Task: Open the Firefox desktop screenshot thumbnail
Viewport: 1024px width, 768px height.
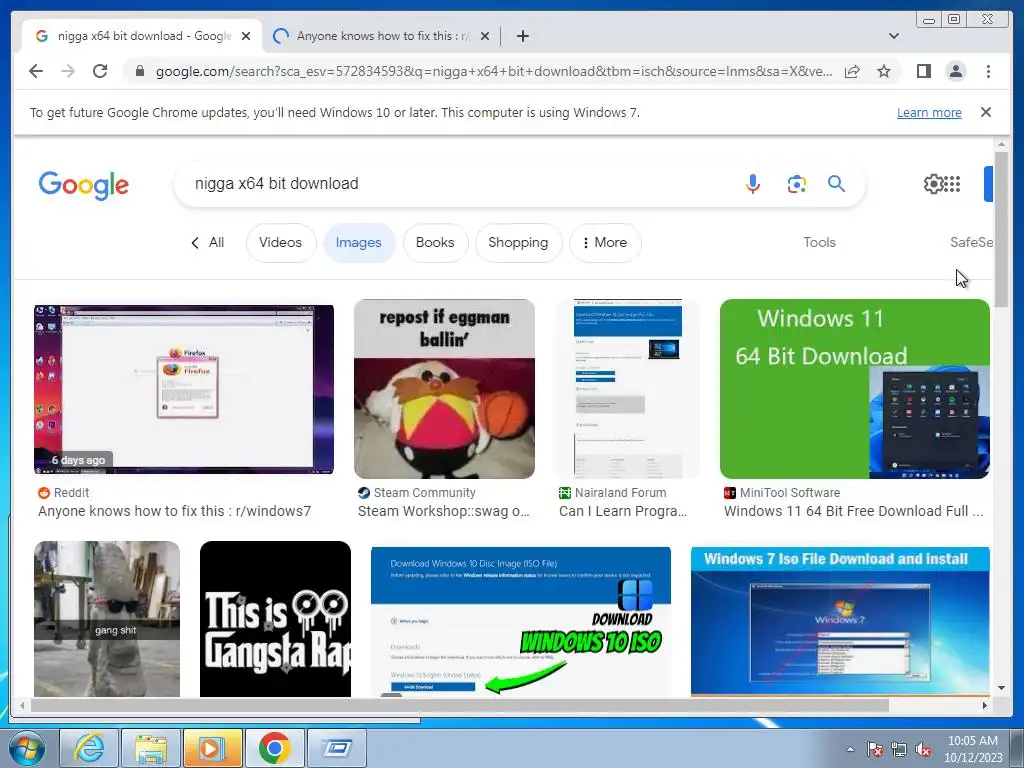Action: (x=184, y=389)
